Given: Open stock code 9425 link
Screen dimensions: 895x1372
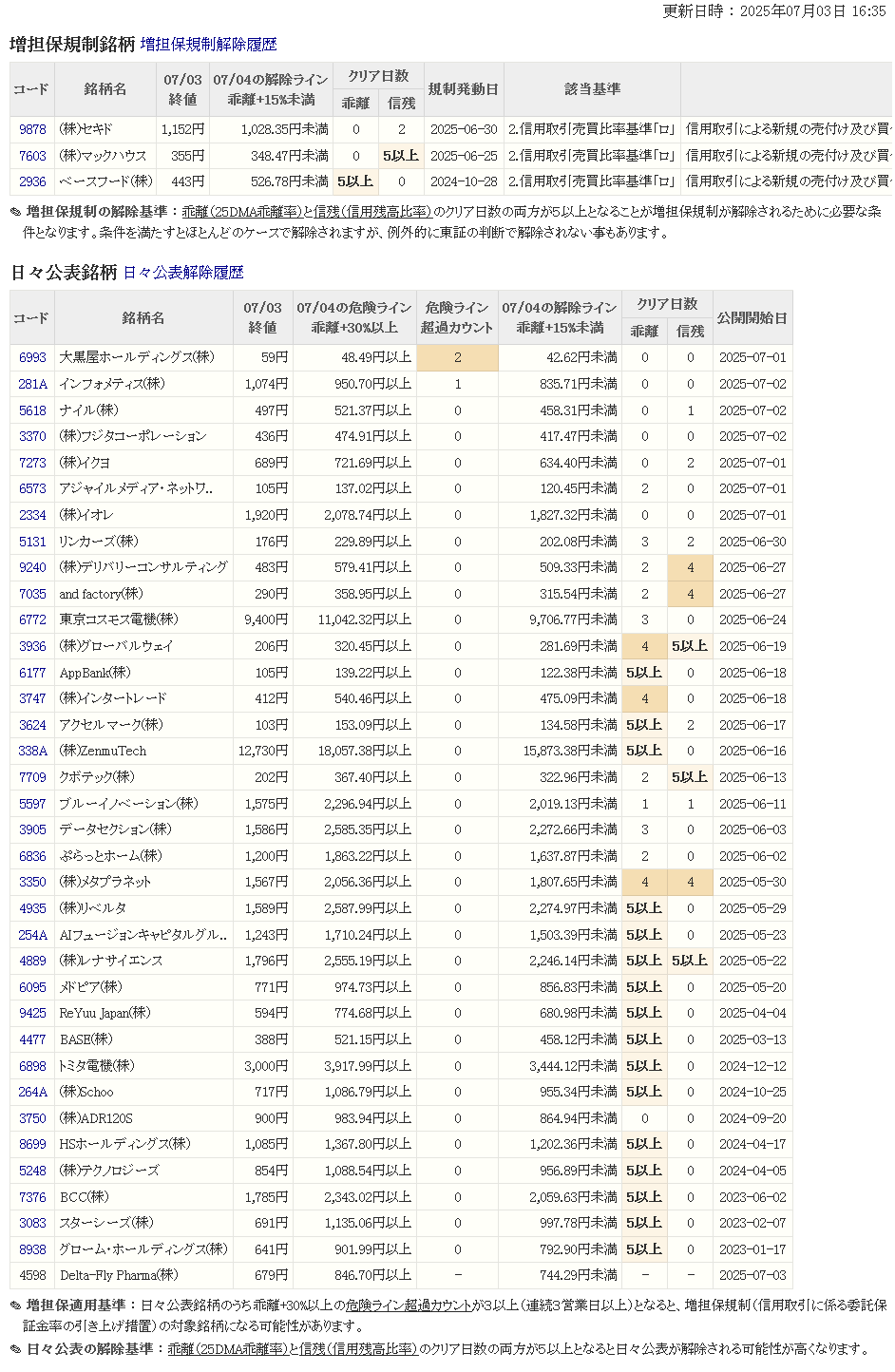Looking at the screenshot, I should 32,1013.
